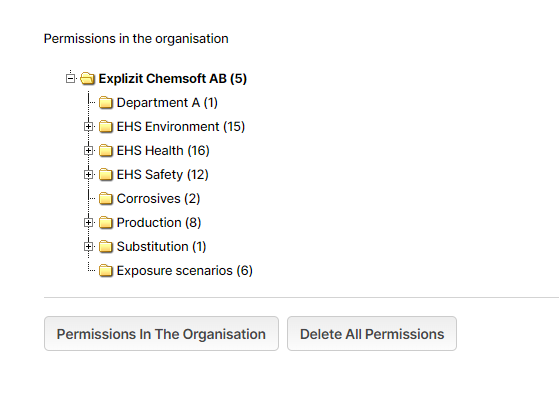This screenshot has width=559, height=409.
Task: Click Permissions In The Organisation button
Action: point(161,334)
